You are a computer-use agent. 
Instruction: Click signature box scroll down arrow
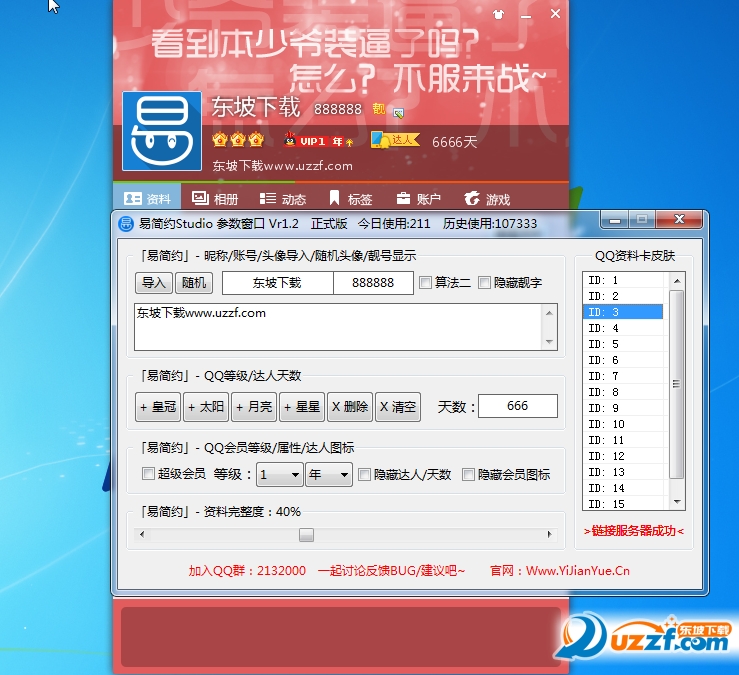click(x=550, y=342)
